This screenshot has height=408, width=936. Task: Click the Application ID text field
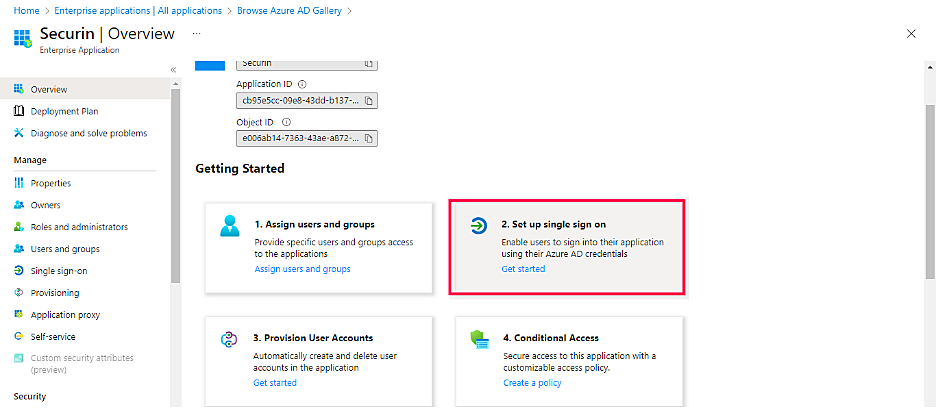click(x=307, y=101)
